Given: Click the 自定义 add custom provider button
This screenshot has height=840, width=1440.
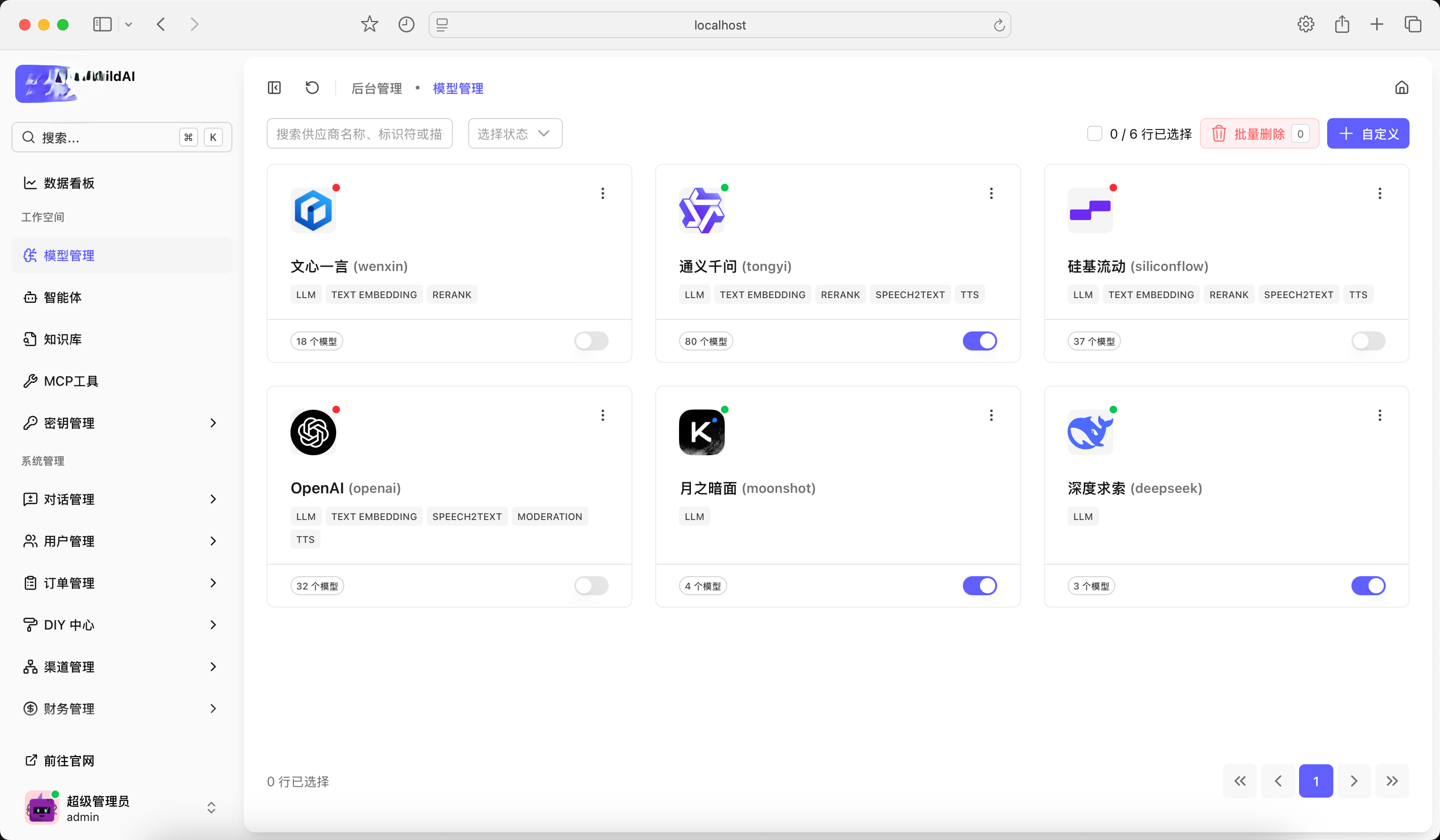Looking at the screenshot, I should [1368, 133].
